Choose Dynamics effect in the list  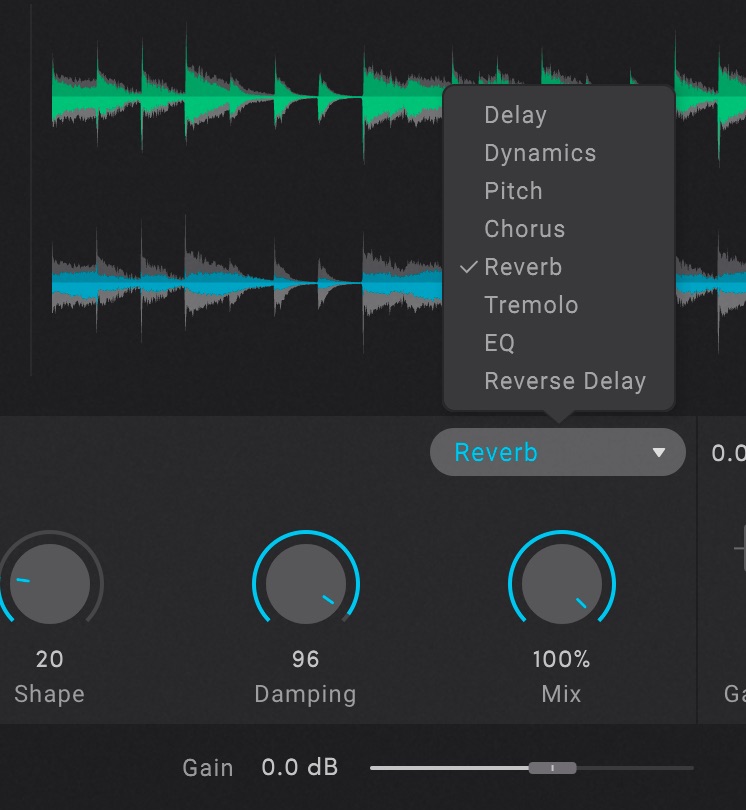[x=540, y=153]
